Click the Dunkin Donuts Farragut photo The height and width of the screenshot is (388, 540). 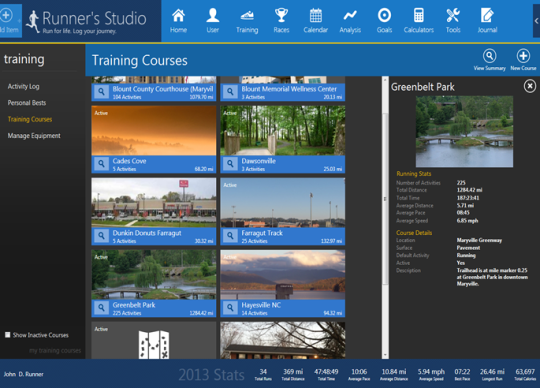click(154, 202)
